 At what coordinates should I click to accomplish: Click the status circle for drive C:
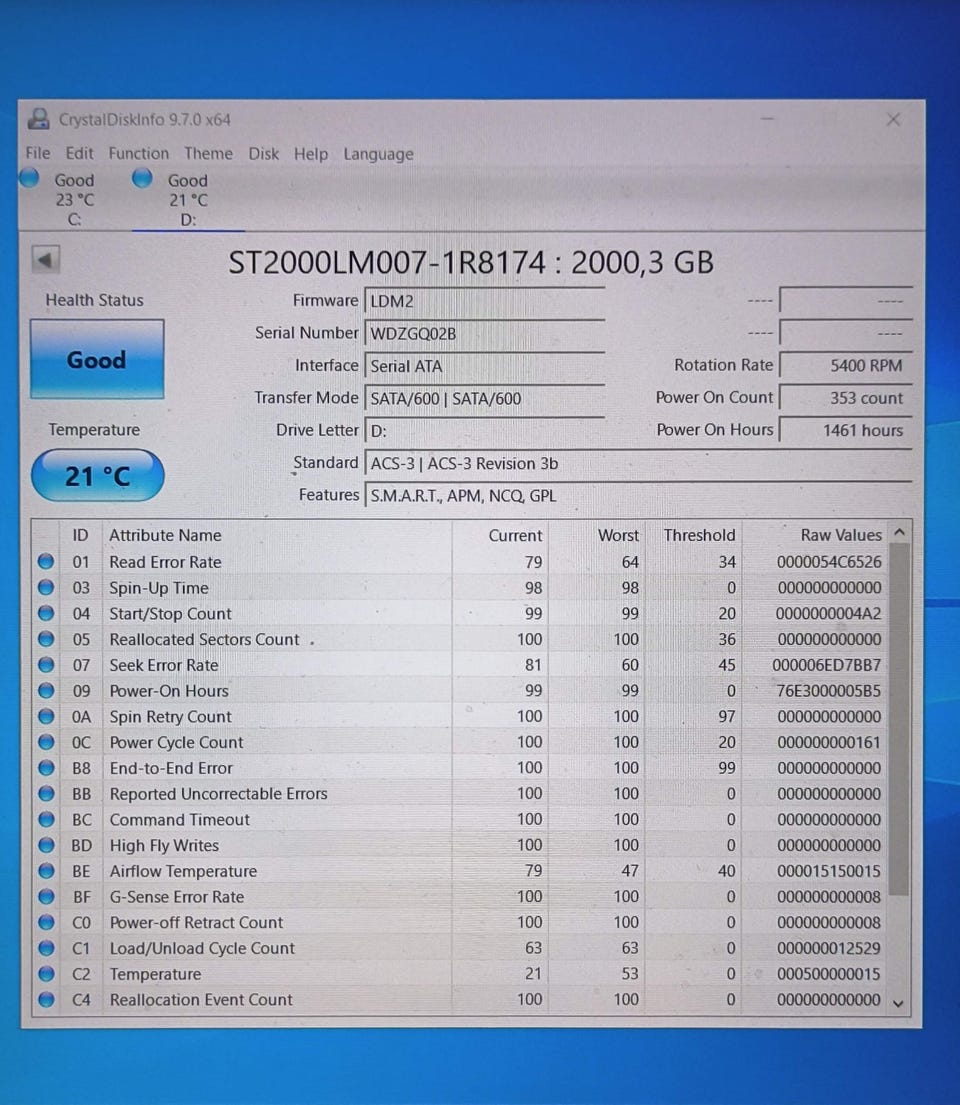click(30, 178)
